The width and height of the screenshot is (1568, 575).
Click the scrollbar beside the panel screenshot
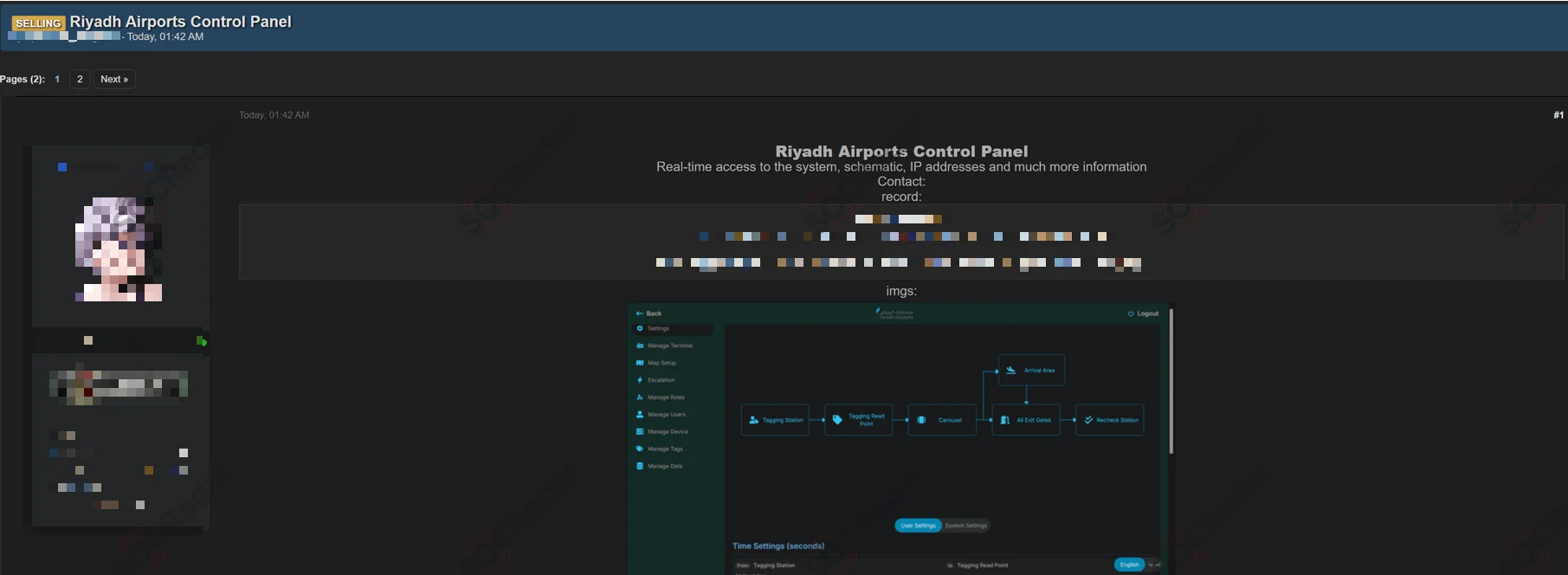coord(1171,381)
